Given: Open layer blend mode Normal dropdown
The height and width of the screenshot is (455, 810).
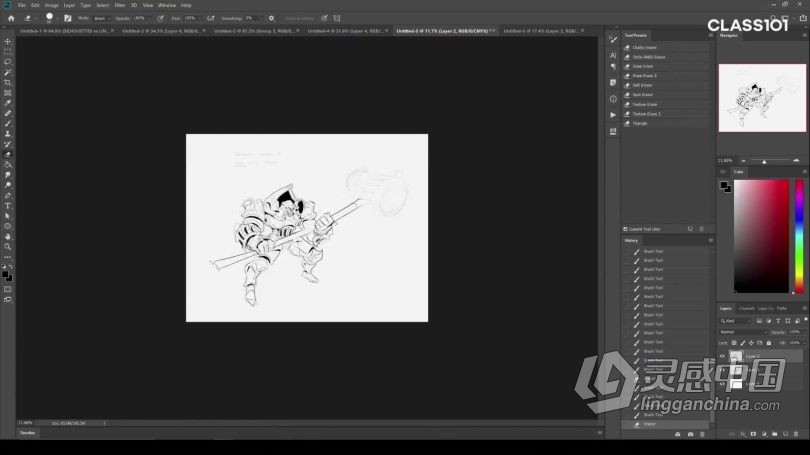Looking at the screenshot, I should [x=743, y=332].
